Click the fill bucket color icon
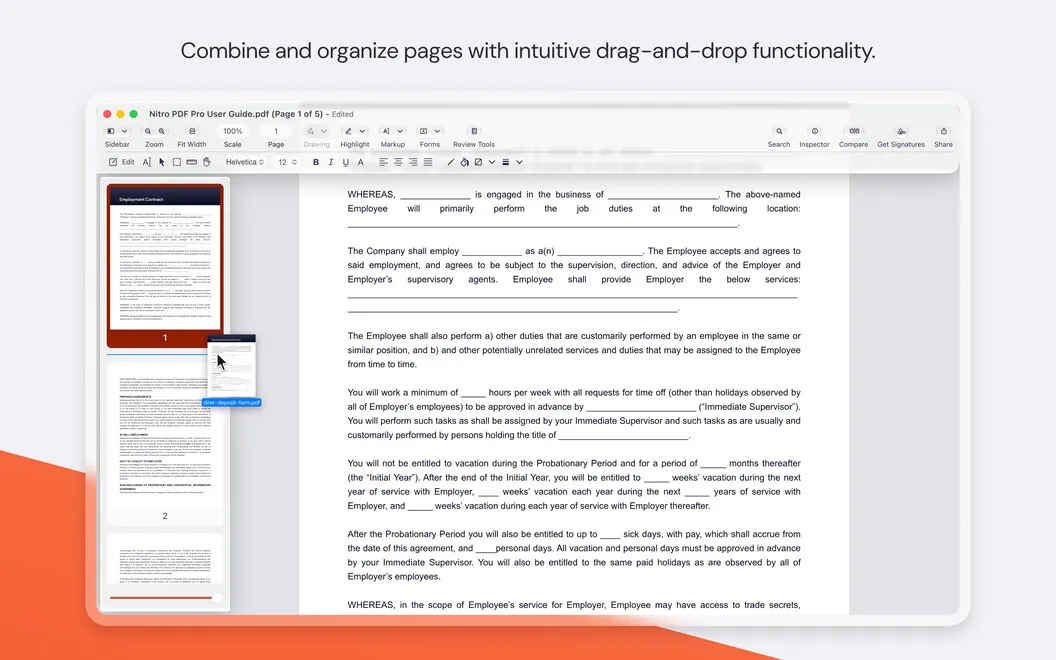Viewport: 1056px width, 660px height. pos(464,162)
